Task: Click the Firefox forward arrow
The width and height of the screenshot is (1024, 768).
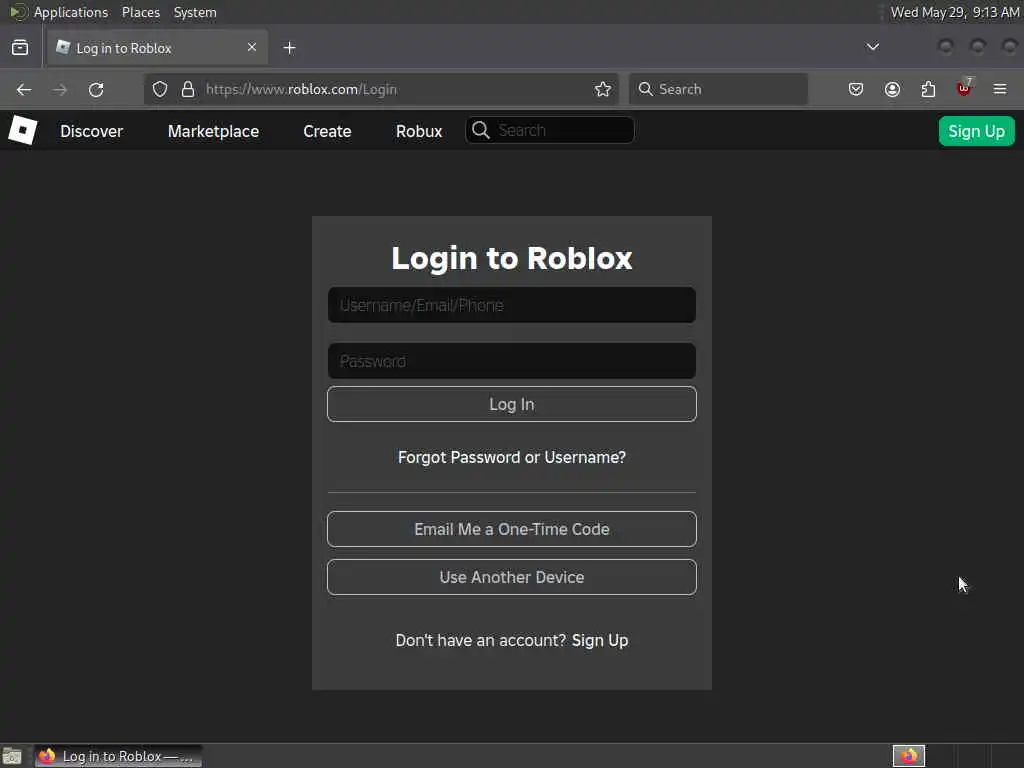Action: 60,89
